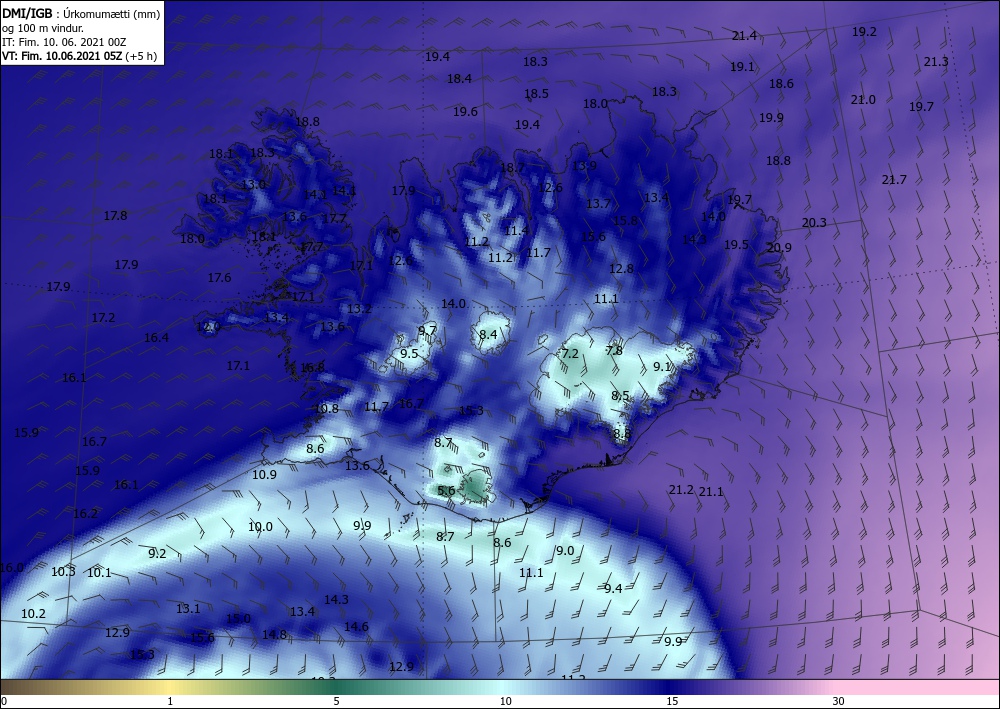The width and height of the screenshot is (1000, 709).
Task: Click the 18.6 value label
Action: pyautogui.click(x=781, y=84)
